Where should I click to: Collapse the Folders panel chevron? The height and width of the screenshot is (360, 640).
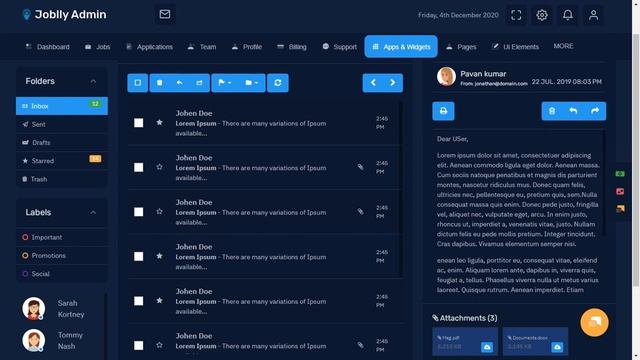pos(93,81)
